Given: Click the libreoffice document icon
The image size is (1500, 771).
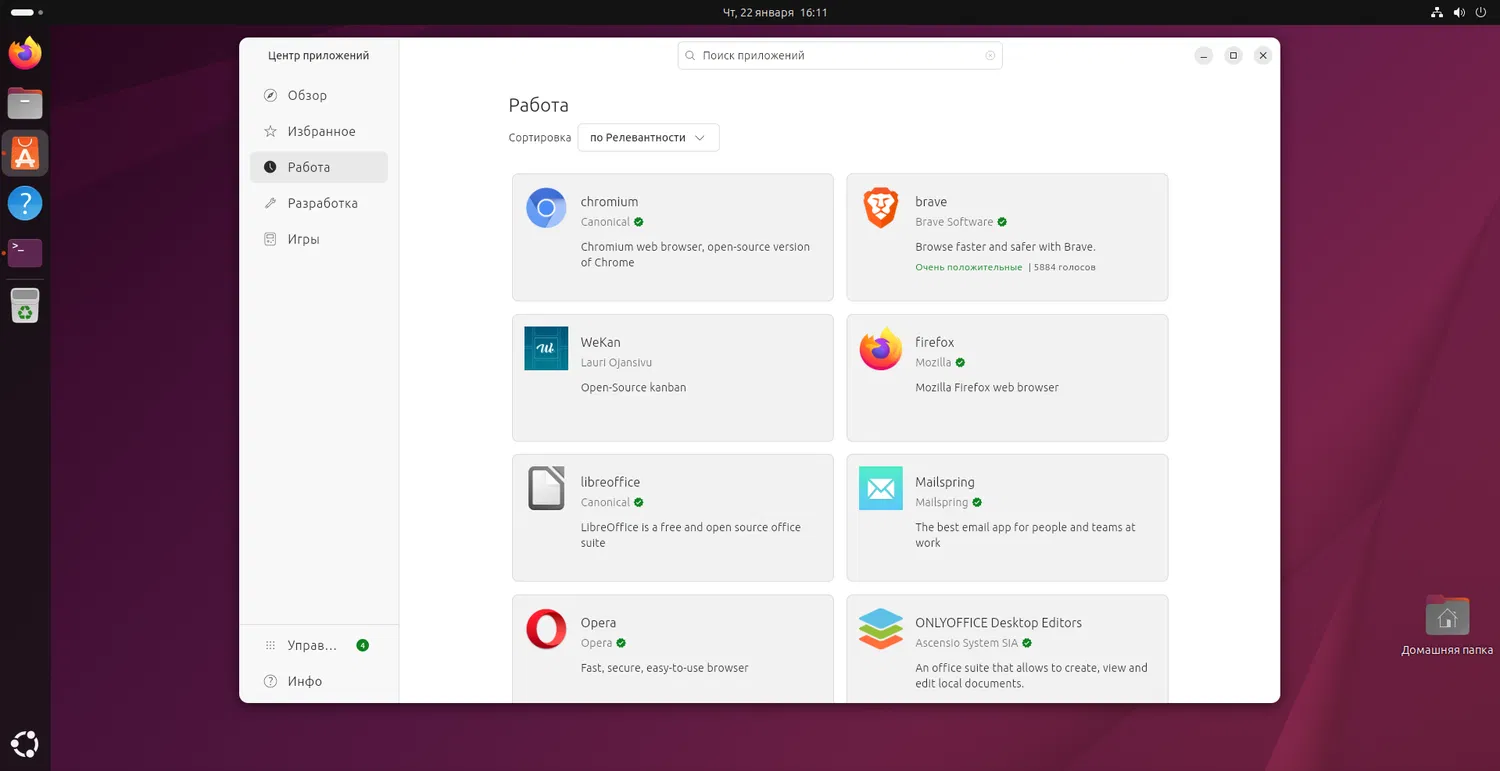Looking at the screenshot, I should 546,488.
